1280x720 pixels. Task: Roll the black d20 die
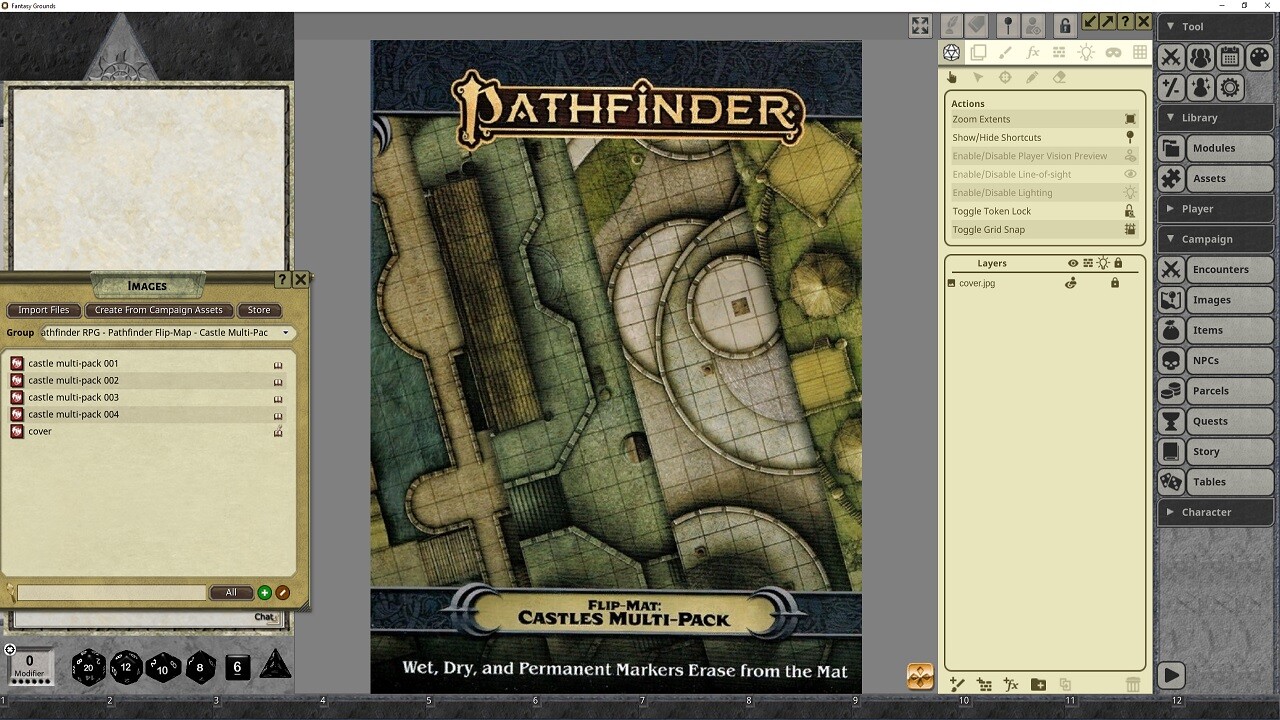pyautogui.click(x=88, y=666)
